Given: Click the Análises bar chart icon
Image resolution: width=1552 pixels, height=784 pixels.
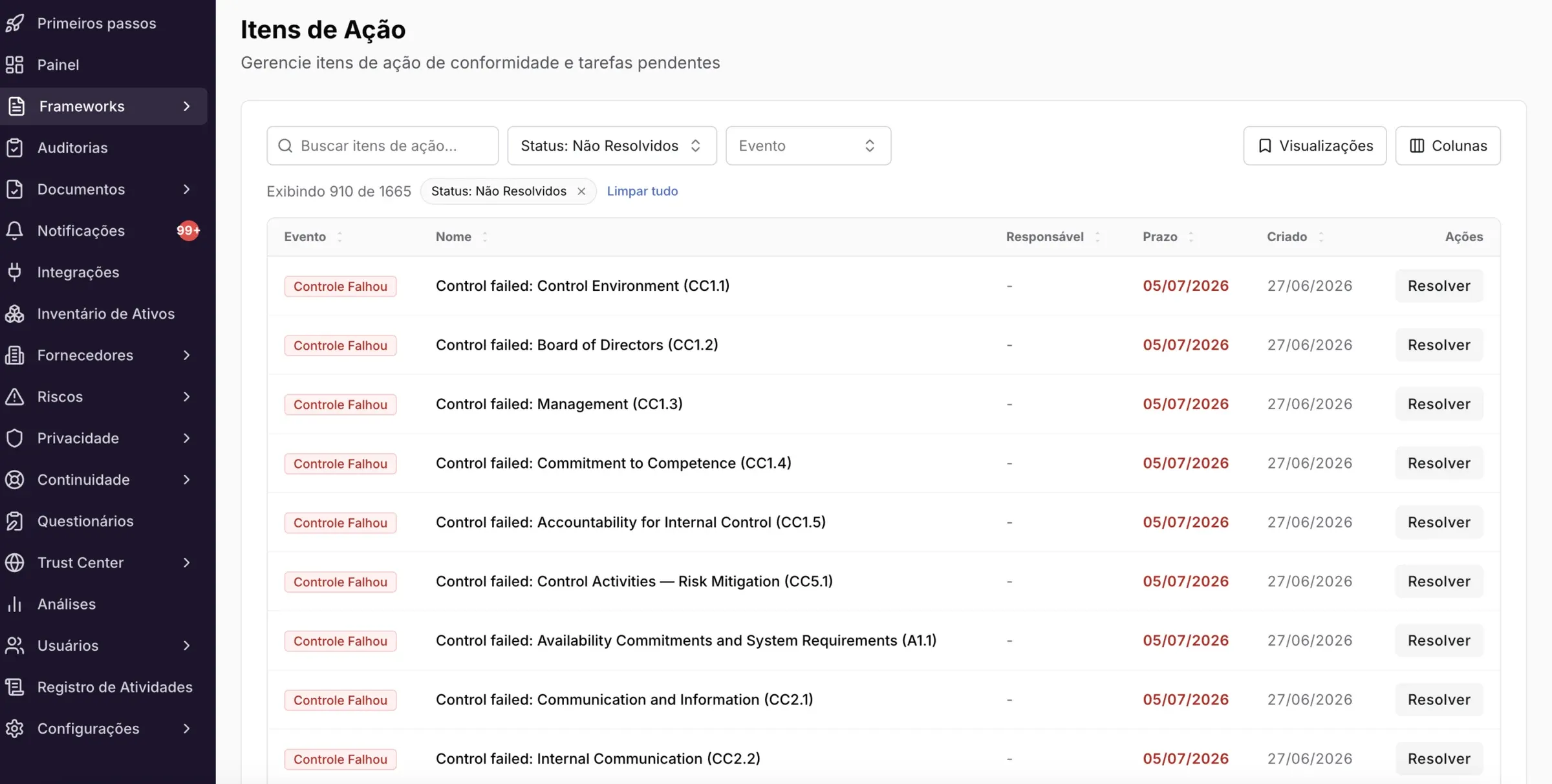Looking at the screenshot, I should click(x=15, y=604).
